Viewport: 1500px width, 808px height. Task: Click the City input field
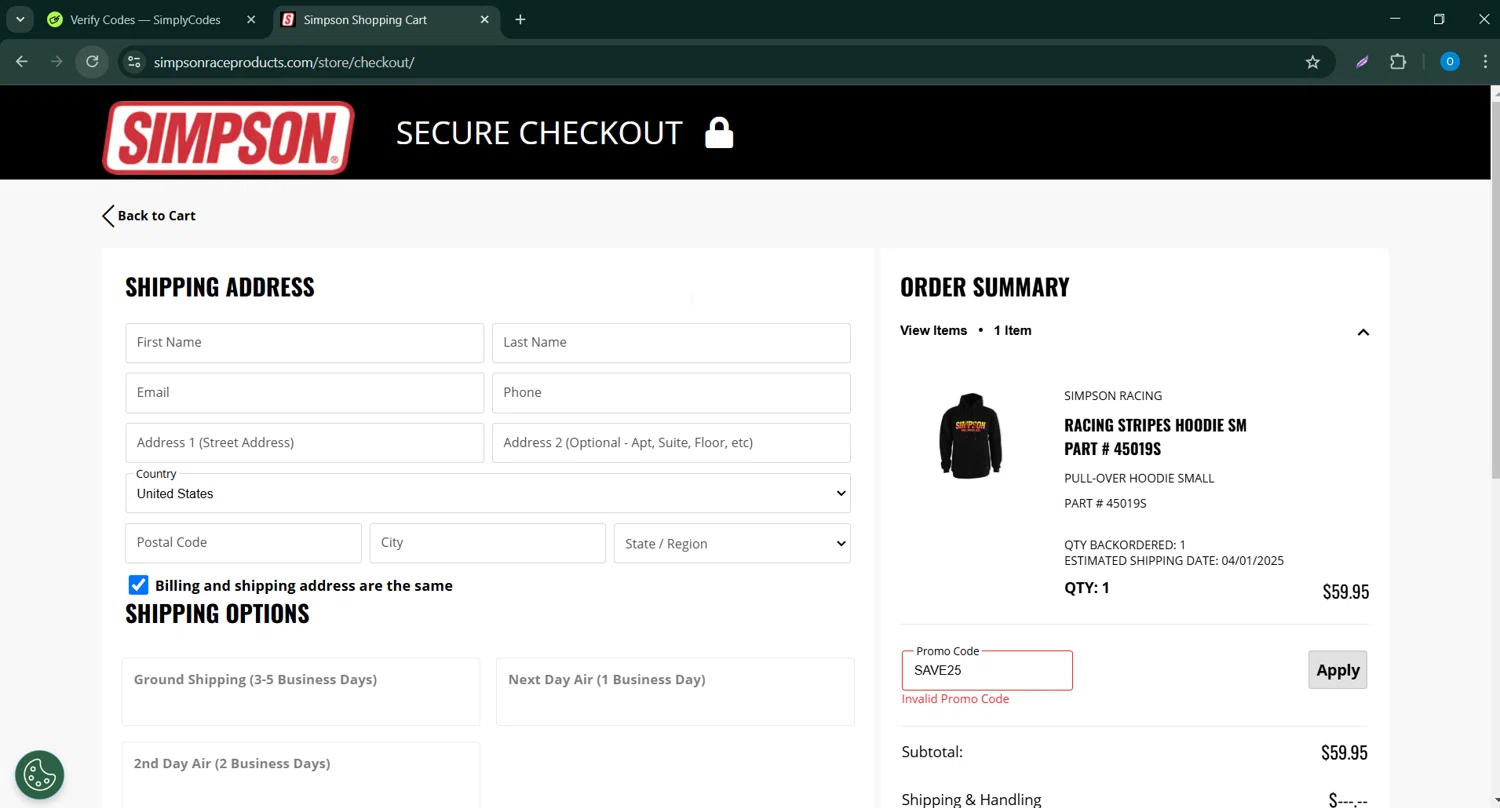[487, 543]
